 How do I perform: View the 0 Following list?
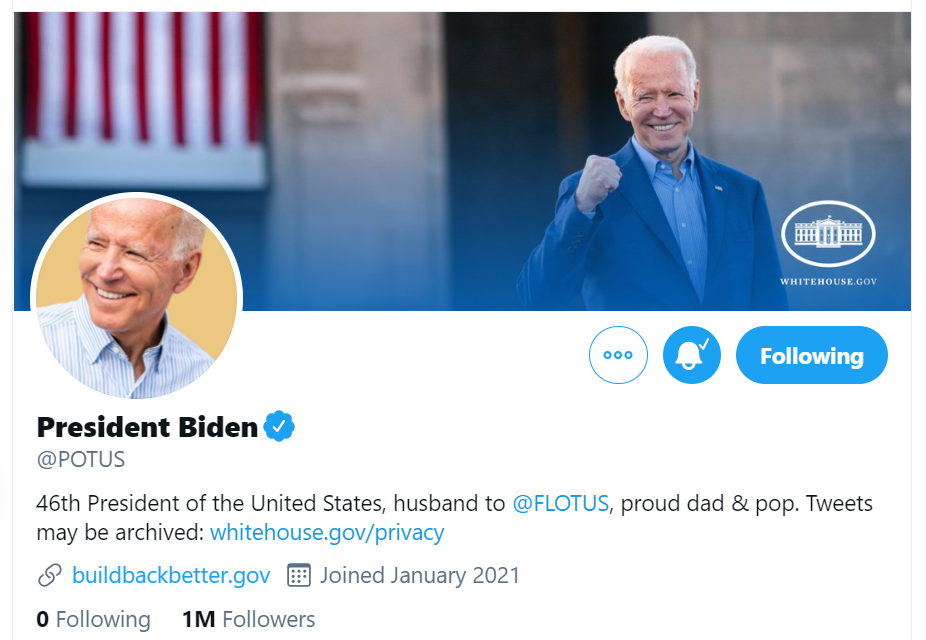[92, 619]
